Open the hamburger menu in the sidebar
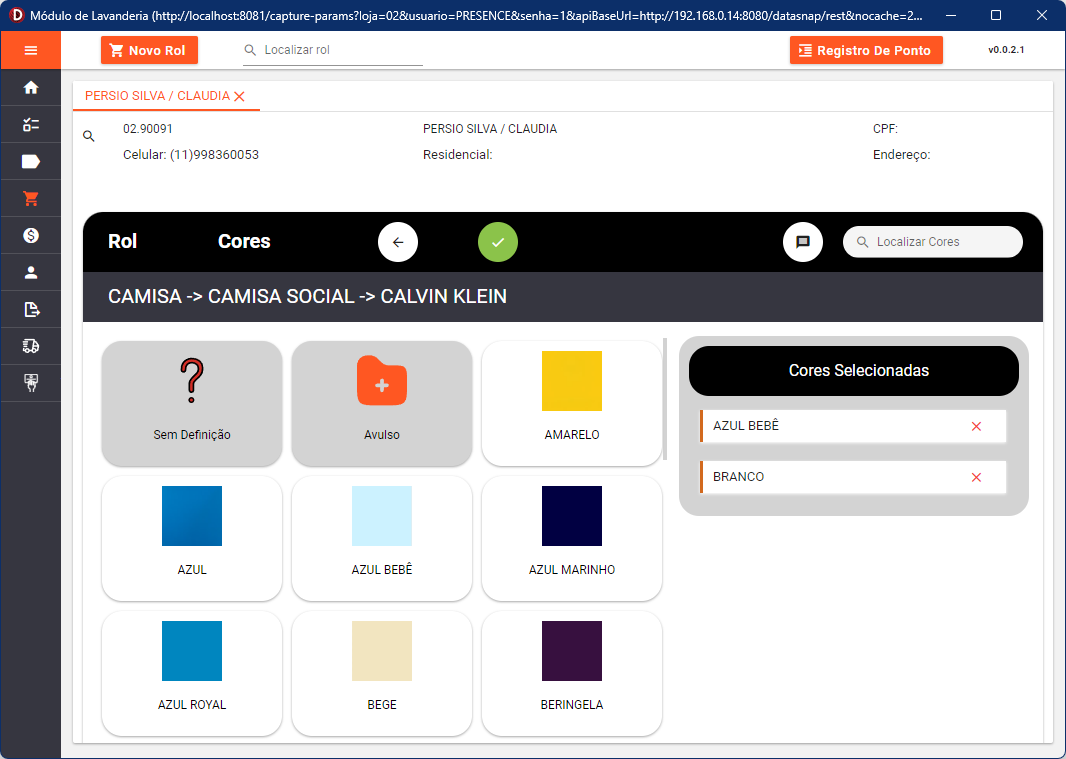The image size is (1066, 759). 31,50
